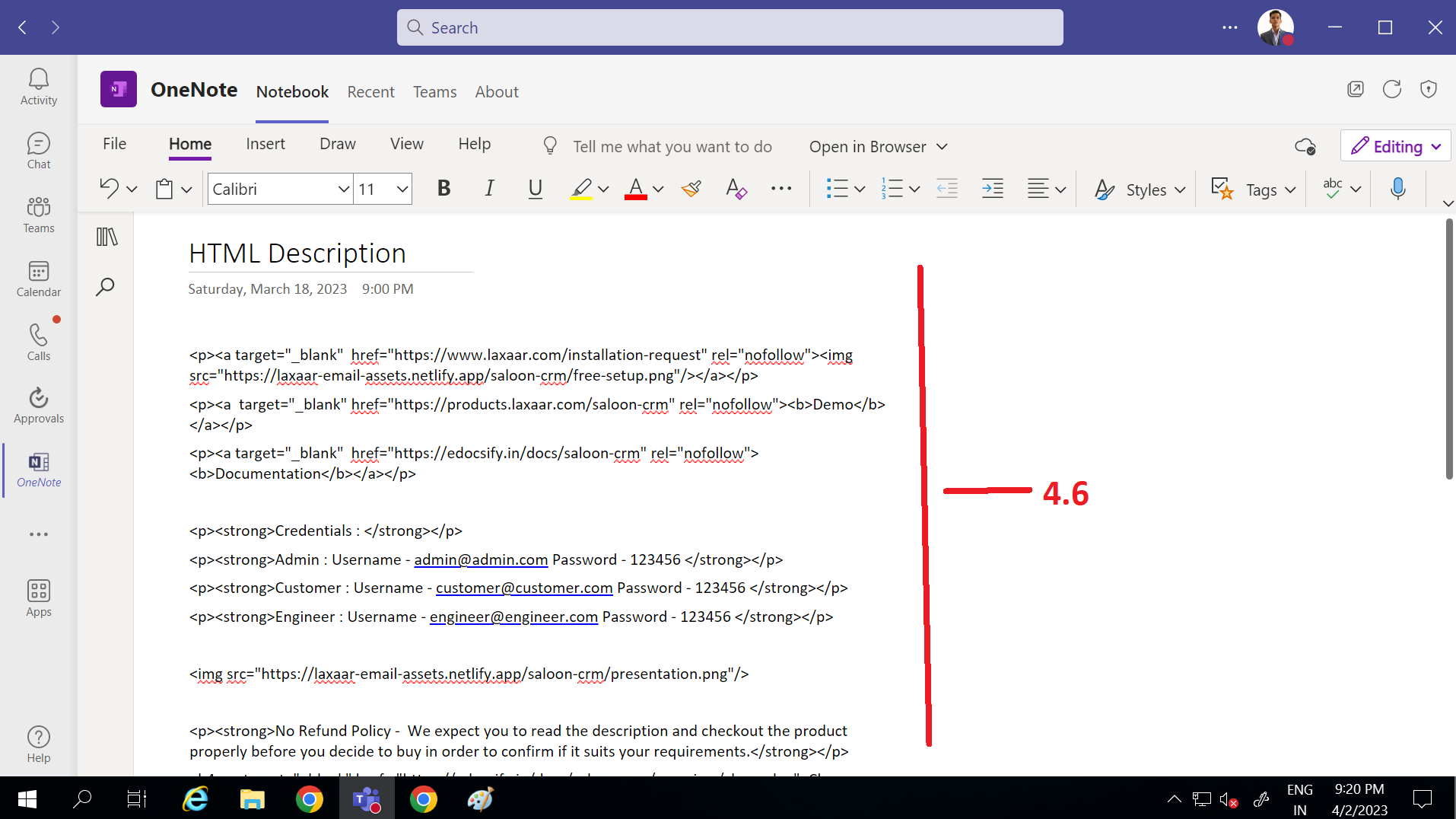The width and height of the screenshot is (1456, 819).
Task: Expand numbering style options arrow
Action: point(914,189)
